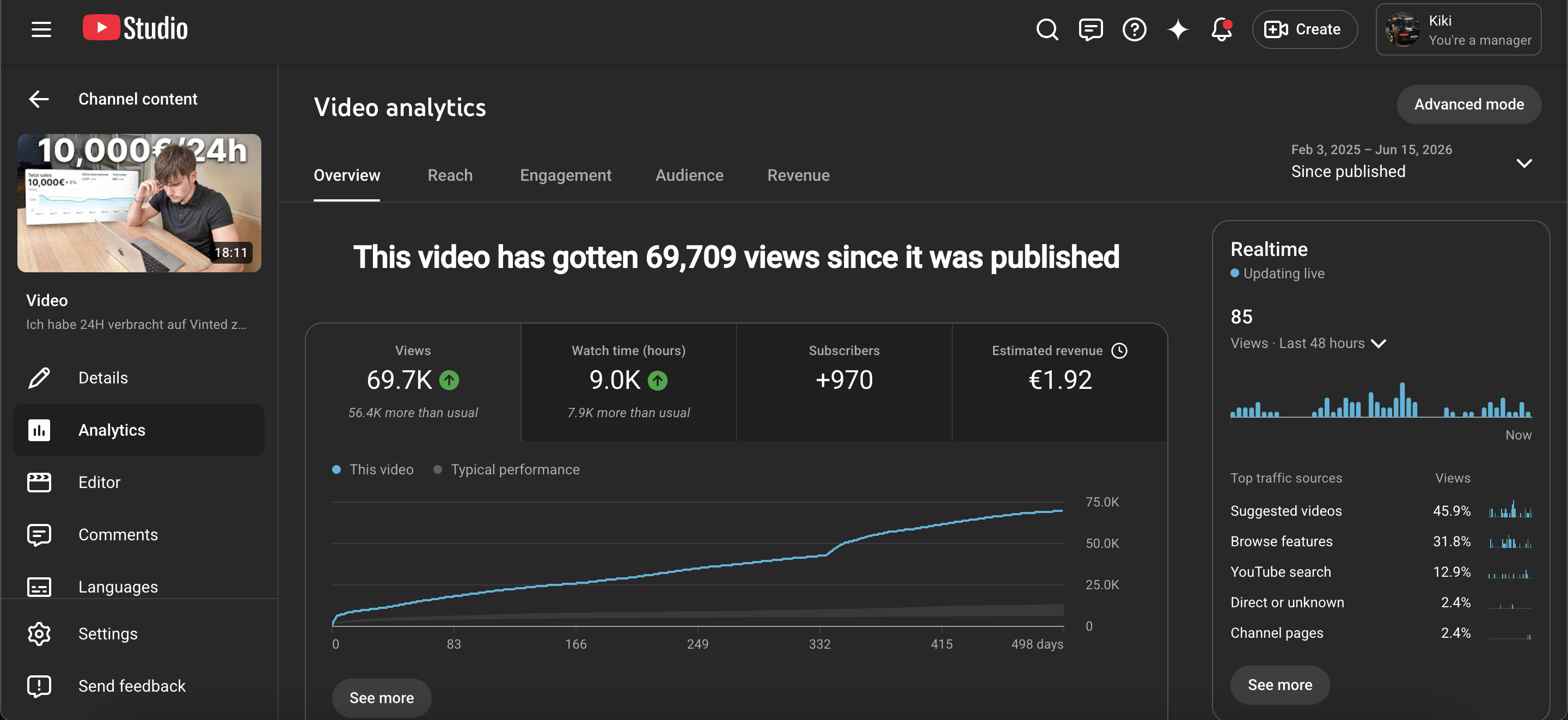Click the Channel pages traffic source
Image resolution: width=1568 pixels, height=720 pixels.
[x=1276, y=633]
